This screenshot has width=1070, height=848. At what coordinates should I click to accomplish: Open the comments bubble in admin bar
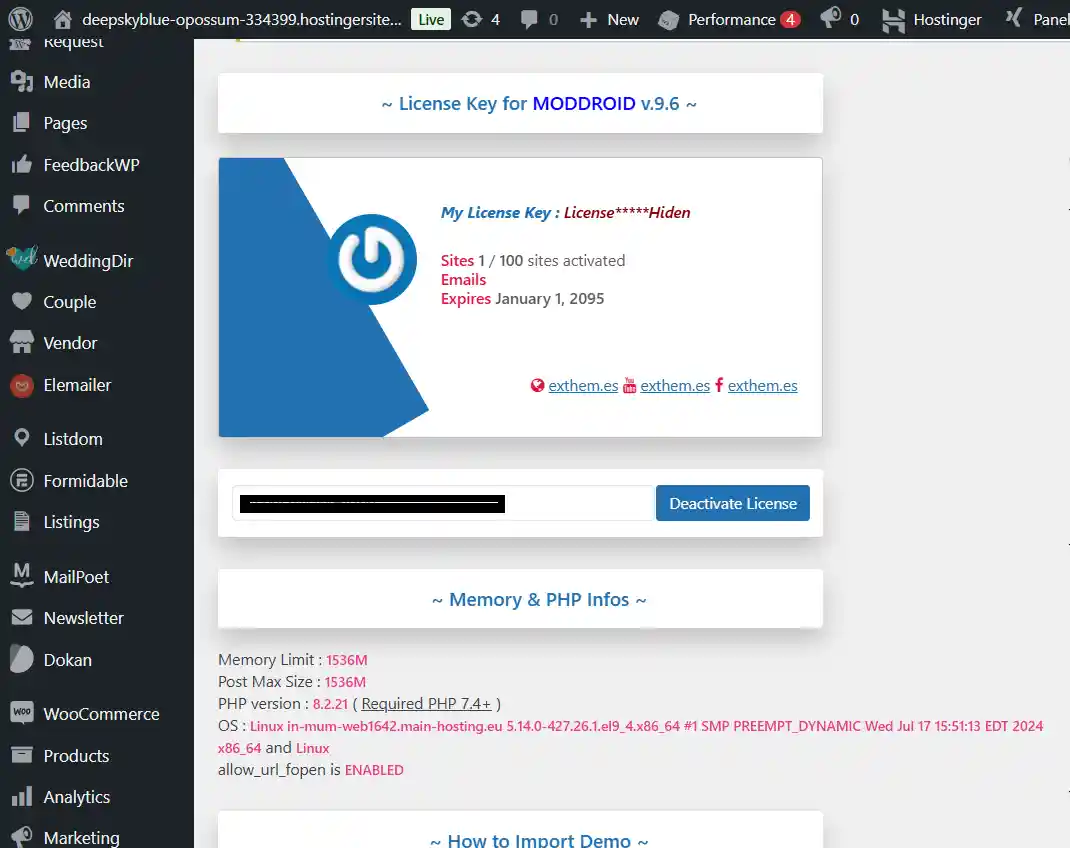tap(529, 19)
